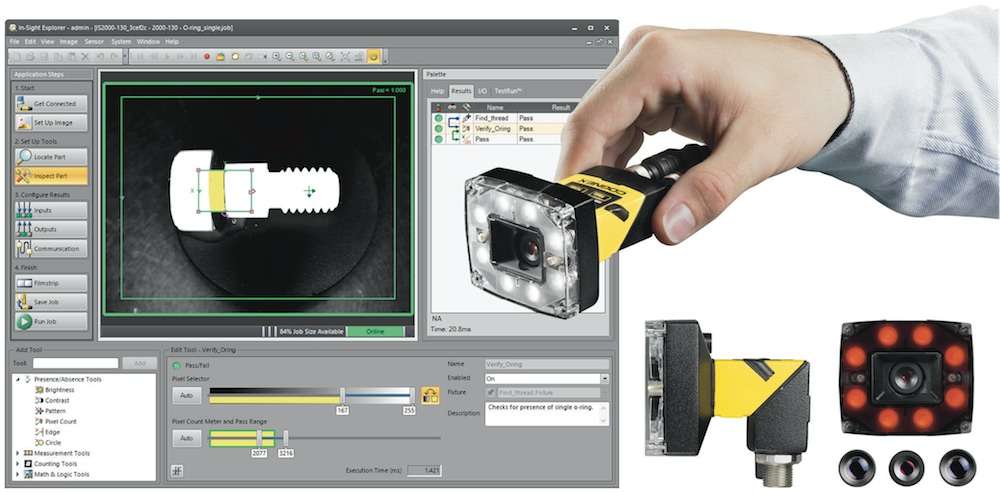Click the zoom out magnifier icon
This screenshot has height=493, width=1000.
pos(290,57)
